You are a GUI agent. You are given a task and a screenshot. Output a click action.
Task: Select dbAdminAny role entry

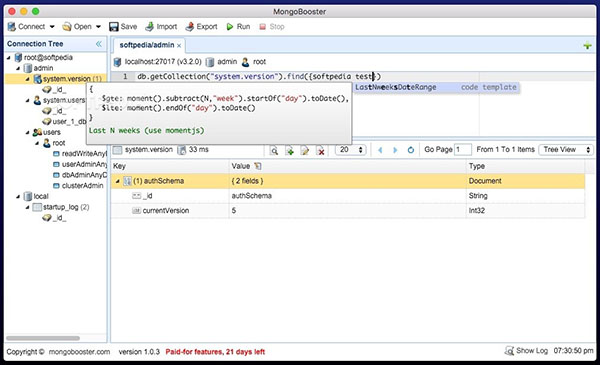(x=80, y=175)
